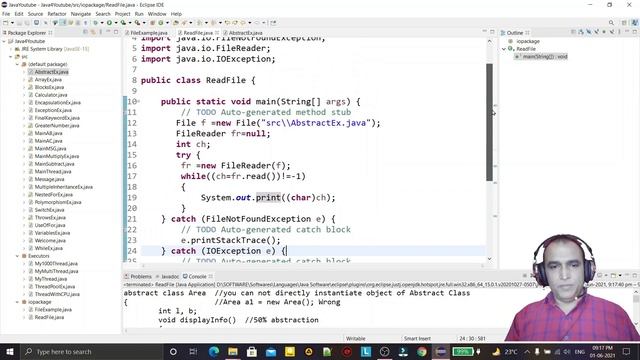The image size is (640, 360).
Task: Click Writable in the status bar
Action: pyautogui.click(x=356, y=338)
